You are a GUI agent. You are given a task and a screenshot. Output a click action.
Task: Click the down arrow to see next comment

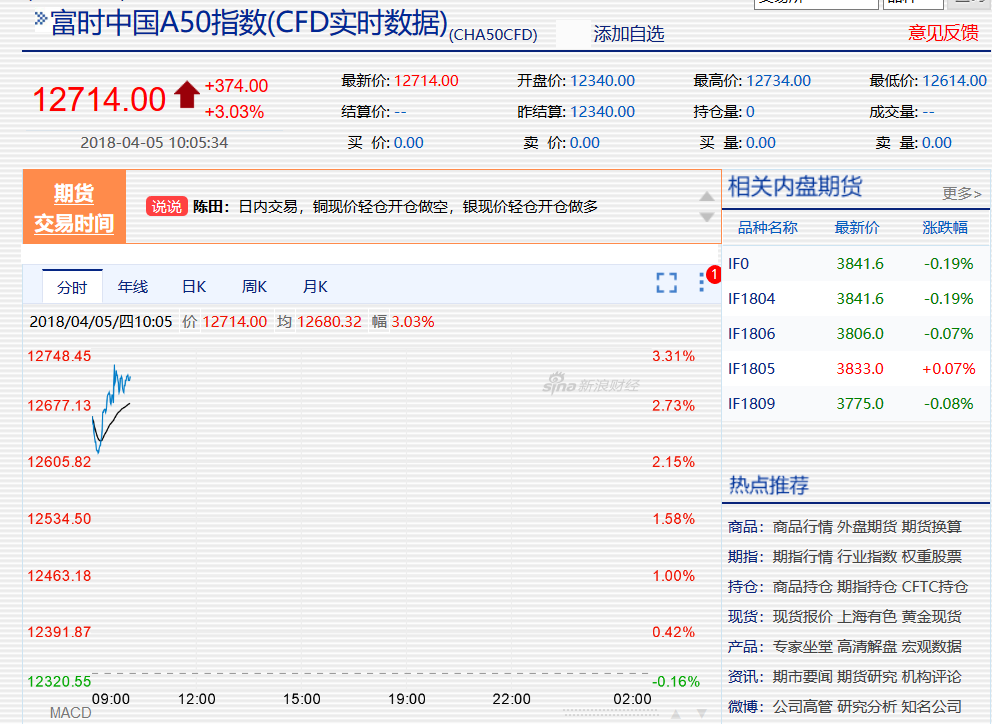pyautogui.click(x=707, y=217)
